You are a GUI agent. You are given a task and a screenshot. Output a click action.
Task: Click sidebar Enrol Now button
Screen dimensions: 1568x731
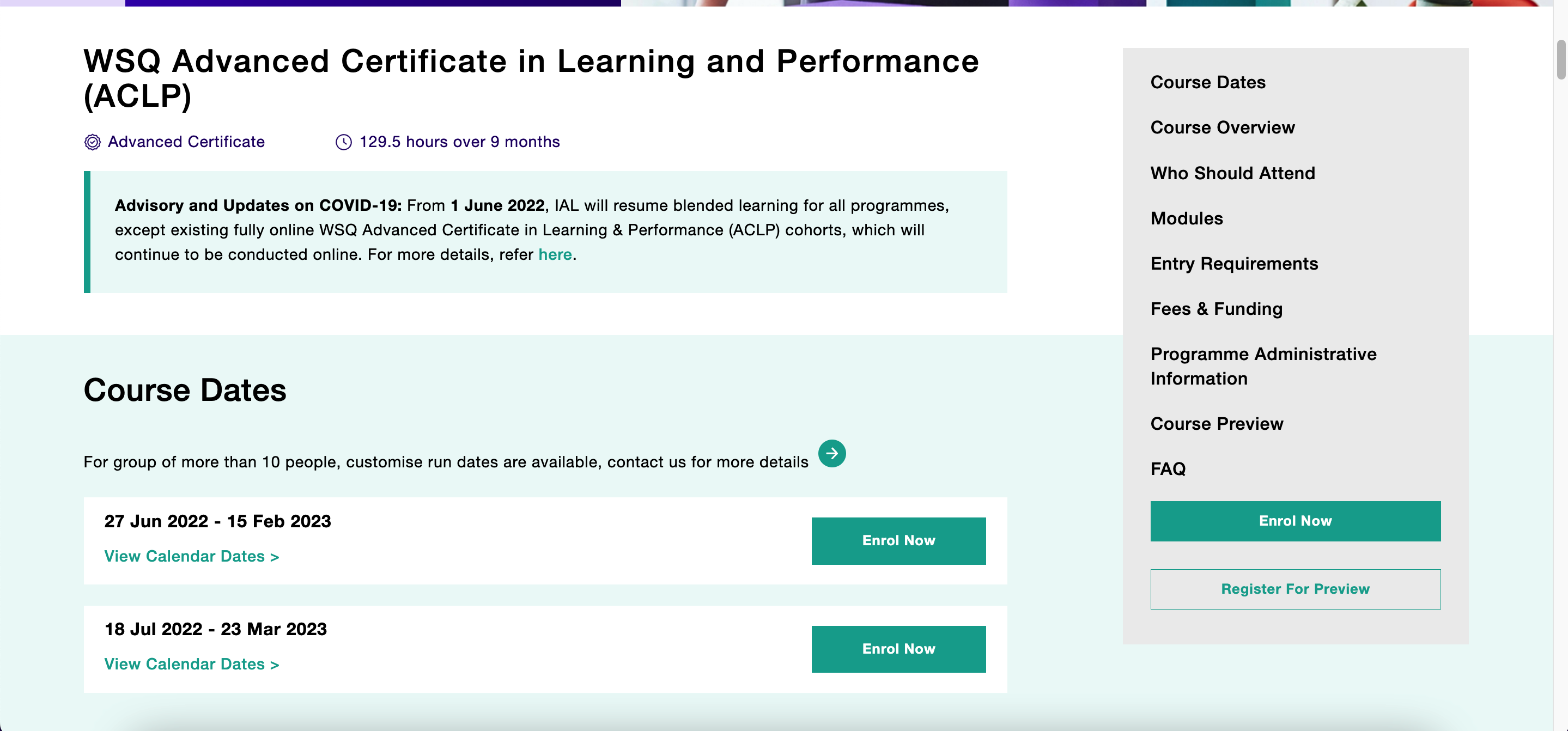click(1295, 521)
